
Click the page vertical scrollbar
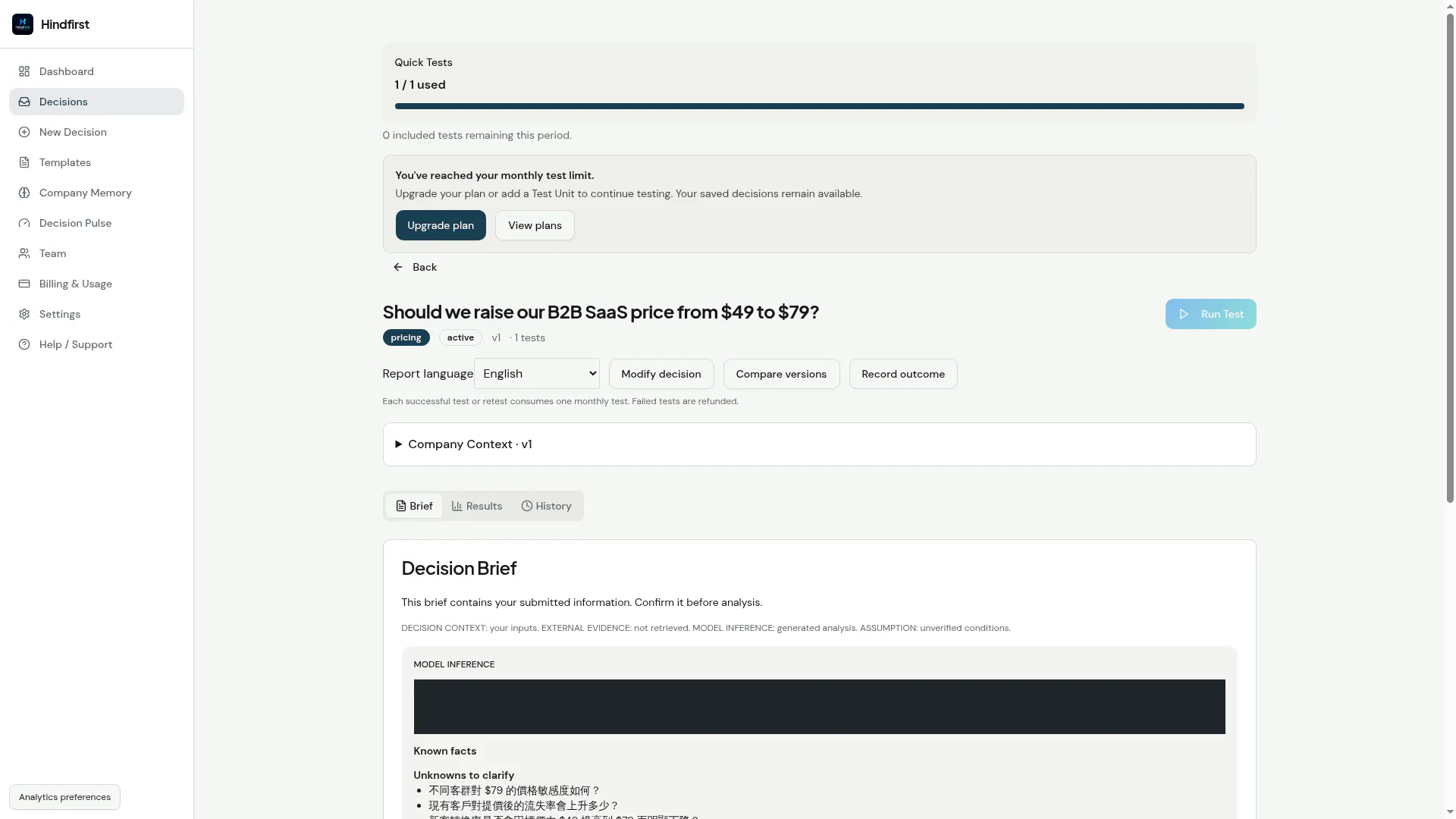[1450, 258]
